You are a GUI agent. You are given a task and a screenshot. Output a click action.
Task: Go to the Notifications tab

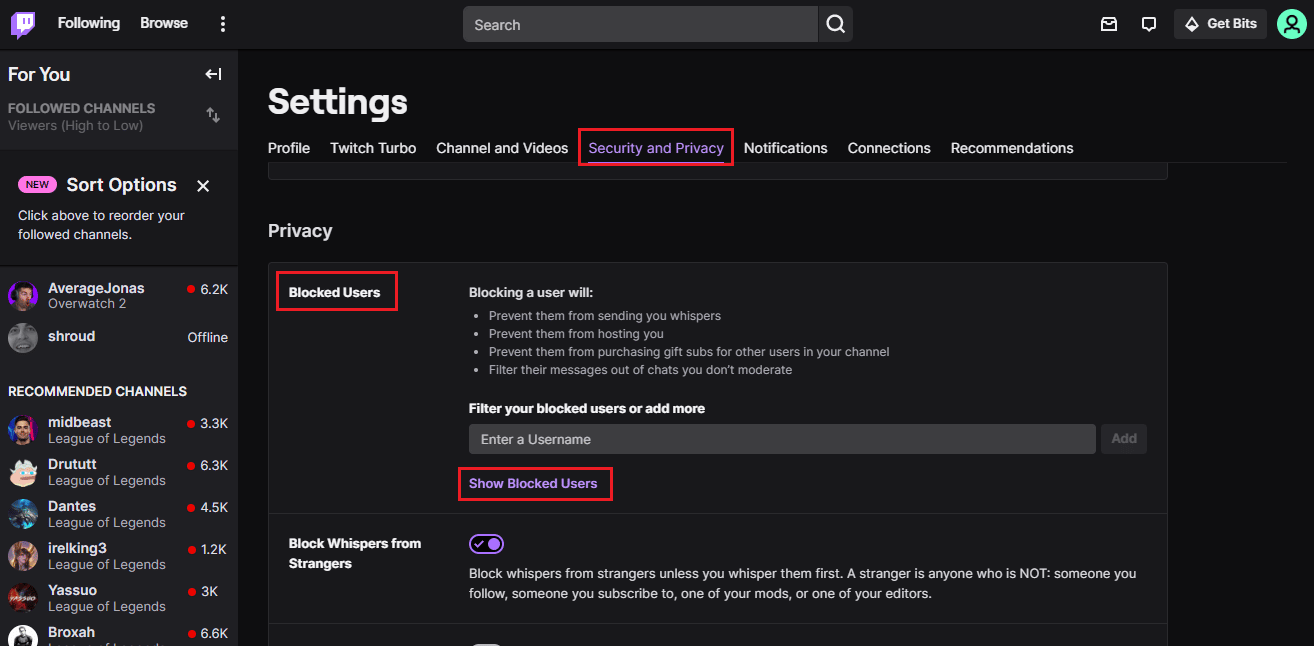[786, 148]
